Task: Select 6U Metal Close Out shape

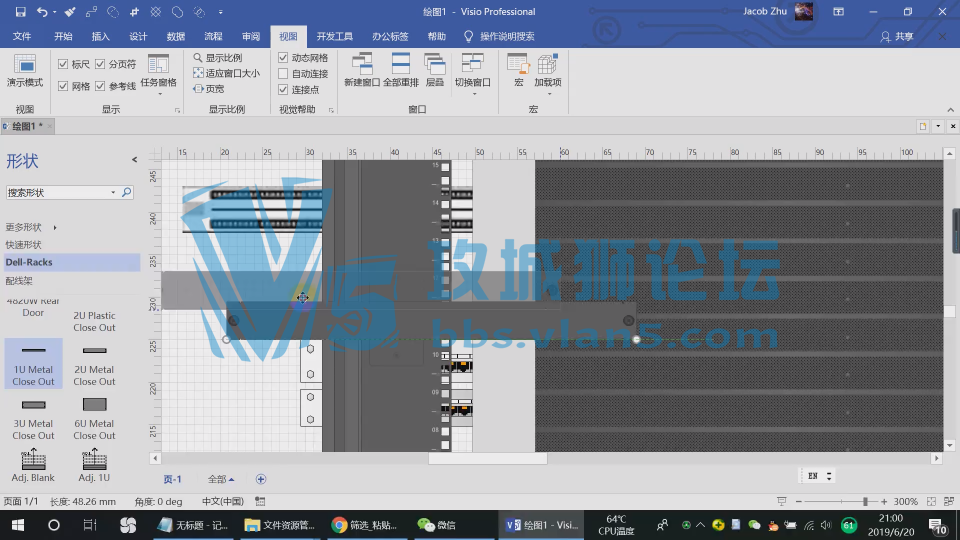Action: (x=94, y=418)
